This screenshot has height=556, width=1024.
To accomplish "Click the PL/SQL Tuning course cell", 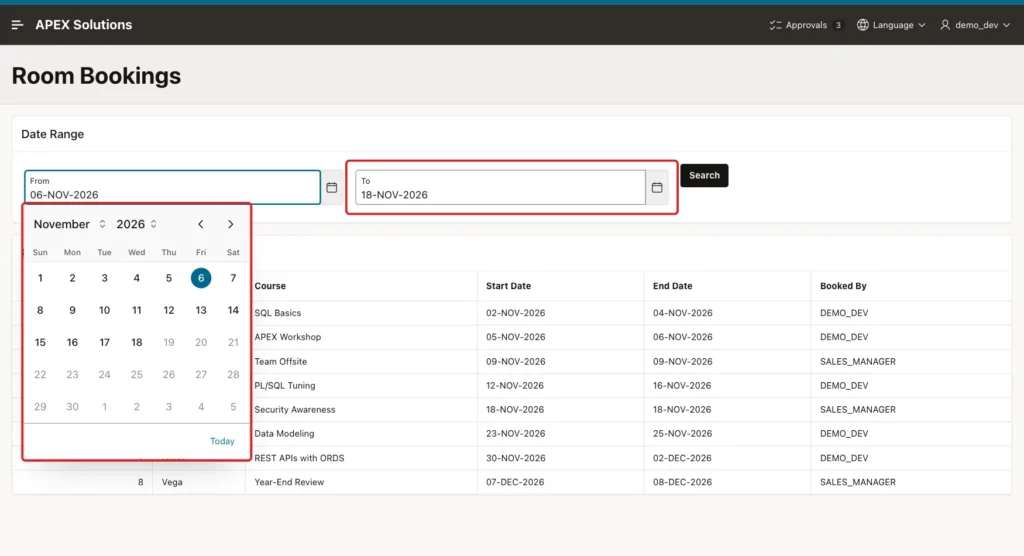I will tap(362, 385).
